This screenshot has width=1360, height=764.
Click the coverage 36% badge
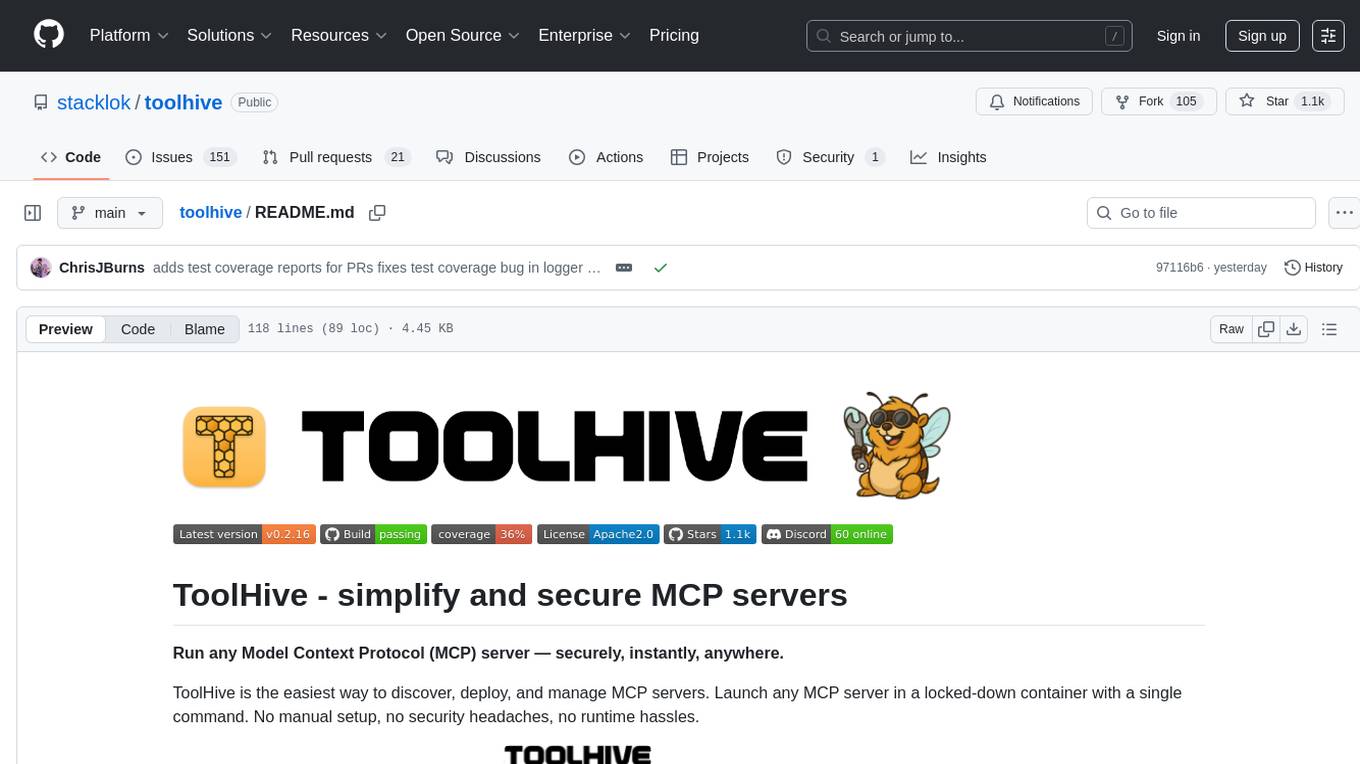pyautogui.click(x=482, y=534)
